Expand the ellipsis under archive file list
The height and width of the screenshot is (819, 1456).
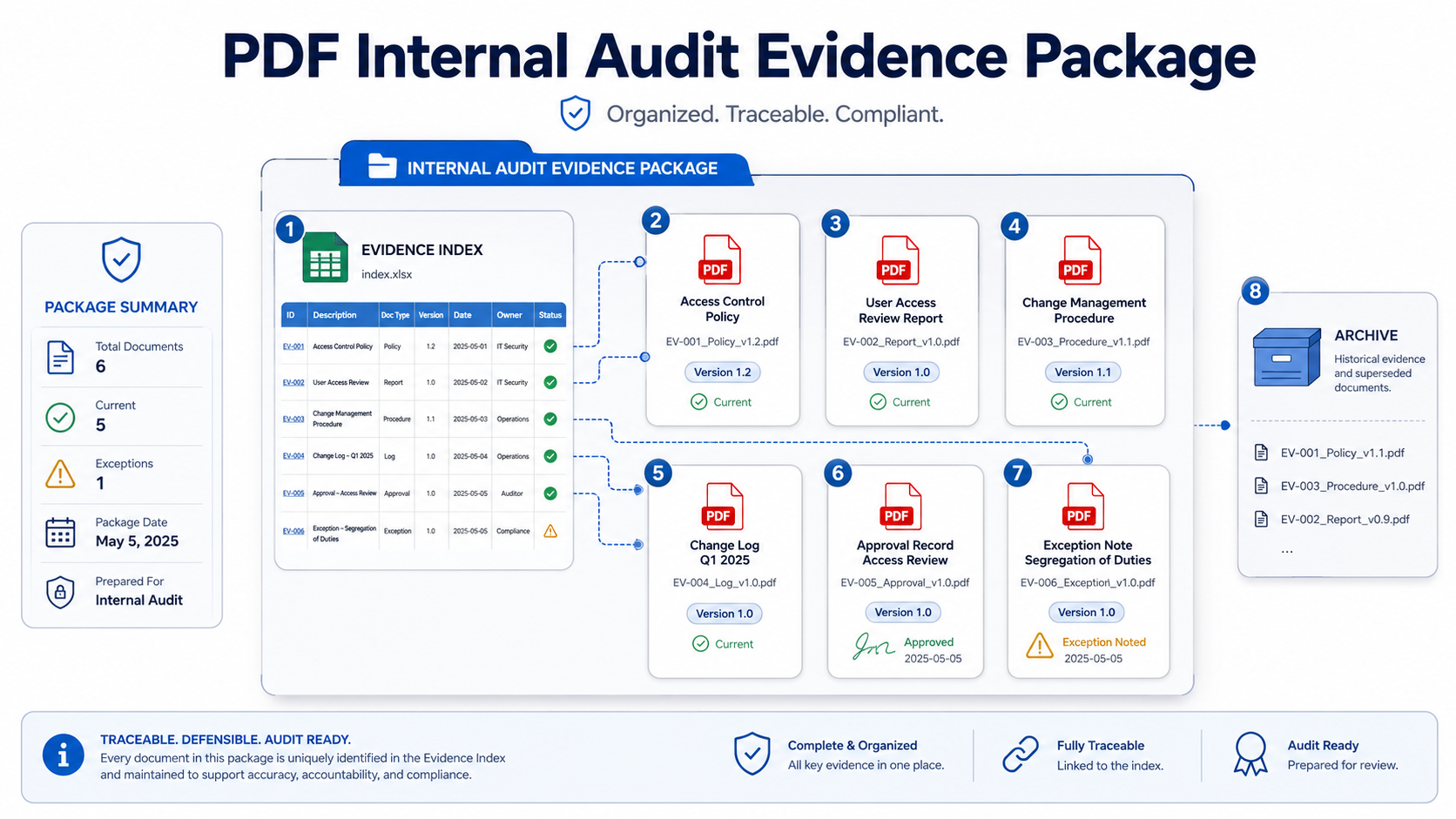(x=1287, y=550)
